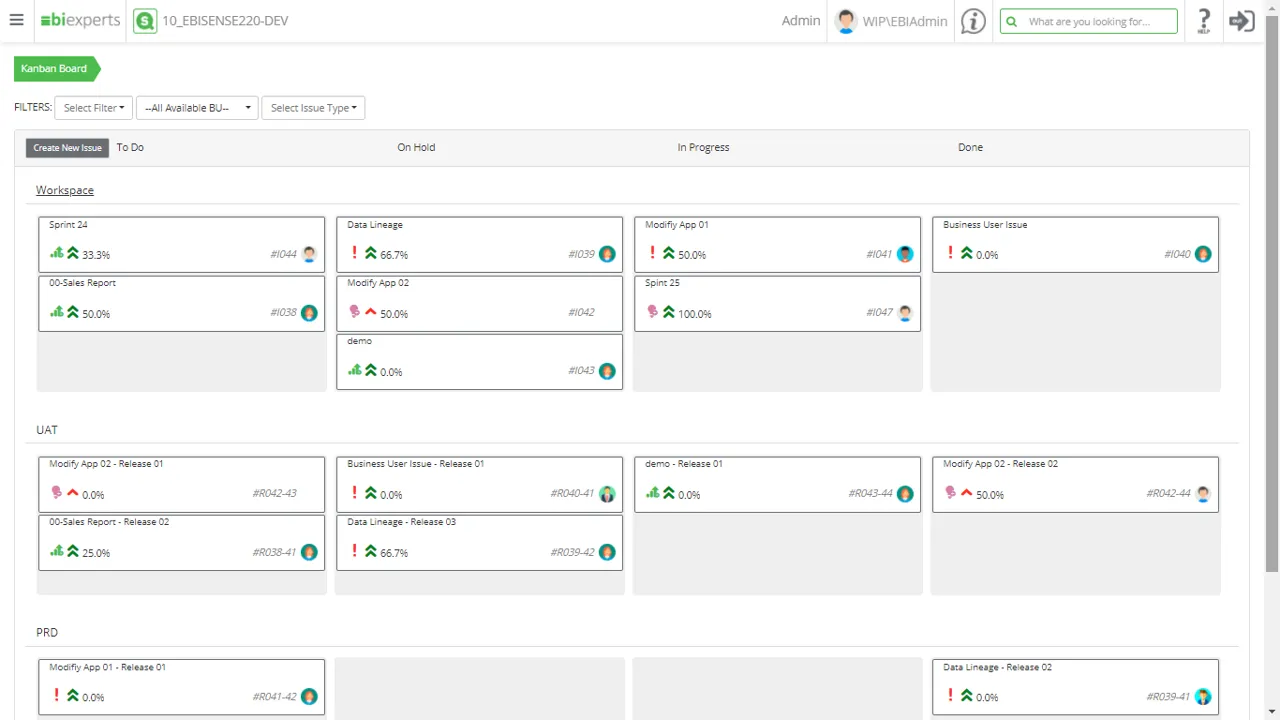Click the green bars icon on Sprint 24 card
The width and height of the screenshot is (1280, 720).
click(x=57, y=253)
